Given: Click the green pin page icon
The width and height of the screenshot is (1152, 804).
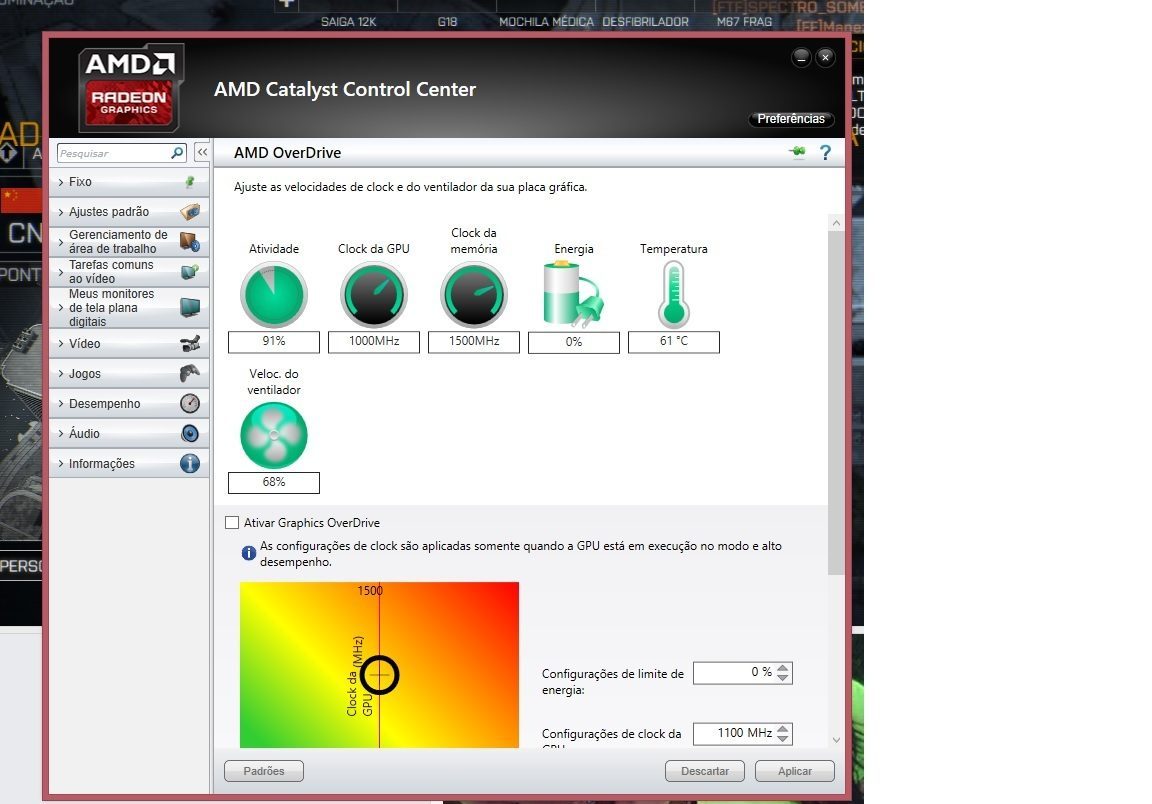Looking at the screenshot, I should (797, 152).
